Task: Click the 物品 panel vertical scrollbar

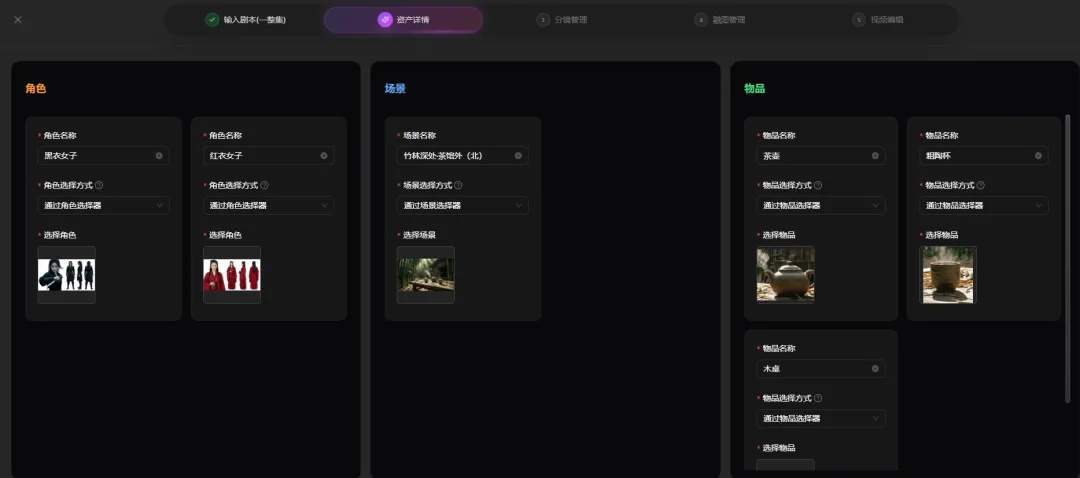Action: pos(1068,258)
